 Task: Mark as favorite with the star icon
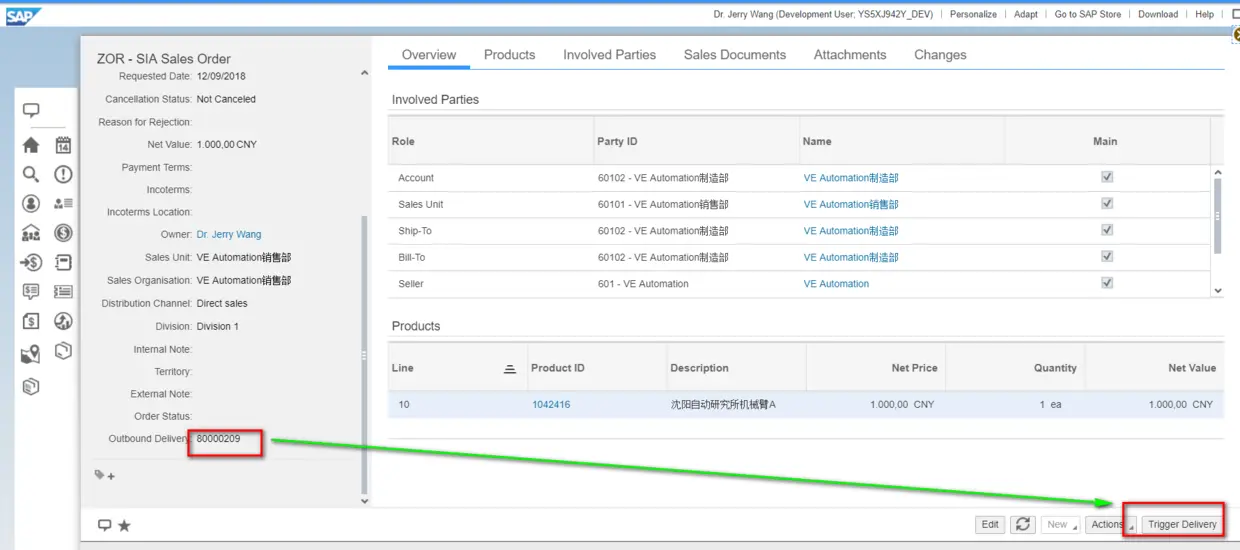124,525
